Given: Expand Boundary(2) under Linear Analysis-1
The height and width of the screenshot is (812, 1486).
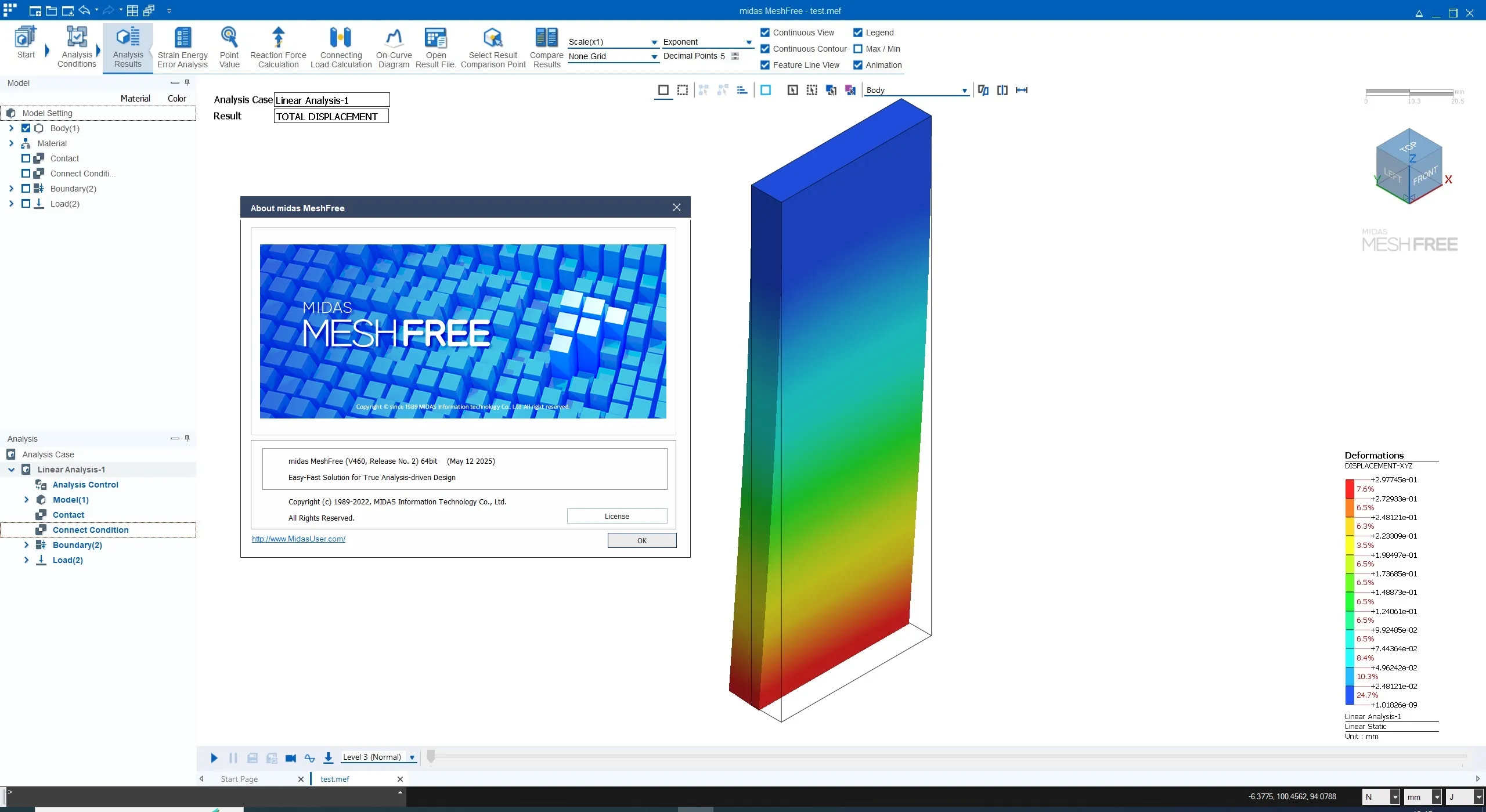Looking at the screenshot, I should coord(26,545).
